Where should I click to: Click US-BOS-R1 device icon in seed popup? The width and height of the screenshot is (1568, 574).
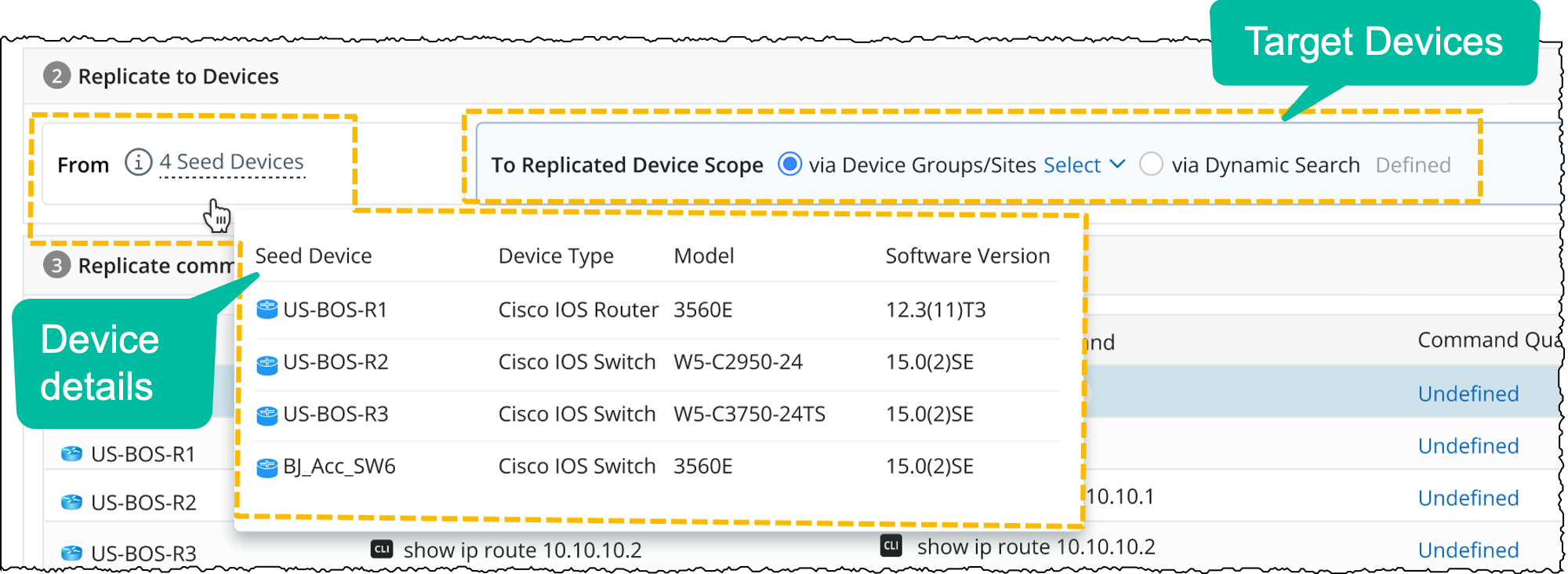[267, 310]
